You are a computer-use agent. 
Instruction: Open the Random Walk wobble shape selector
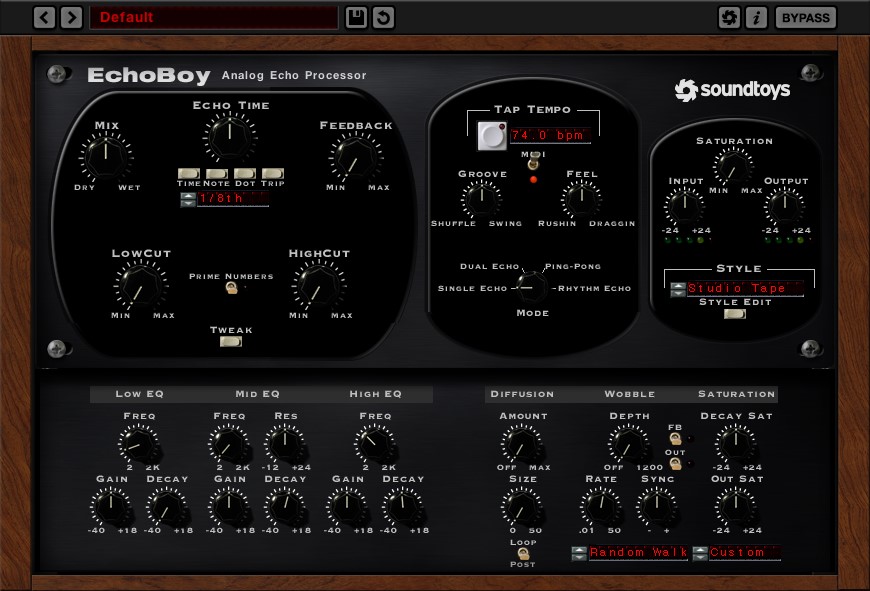coord(638,553)
